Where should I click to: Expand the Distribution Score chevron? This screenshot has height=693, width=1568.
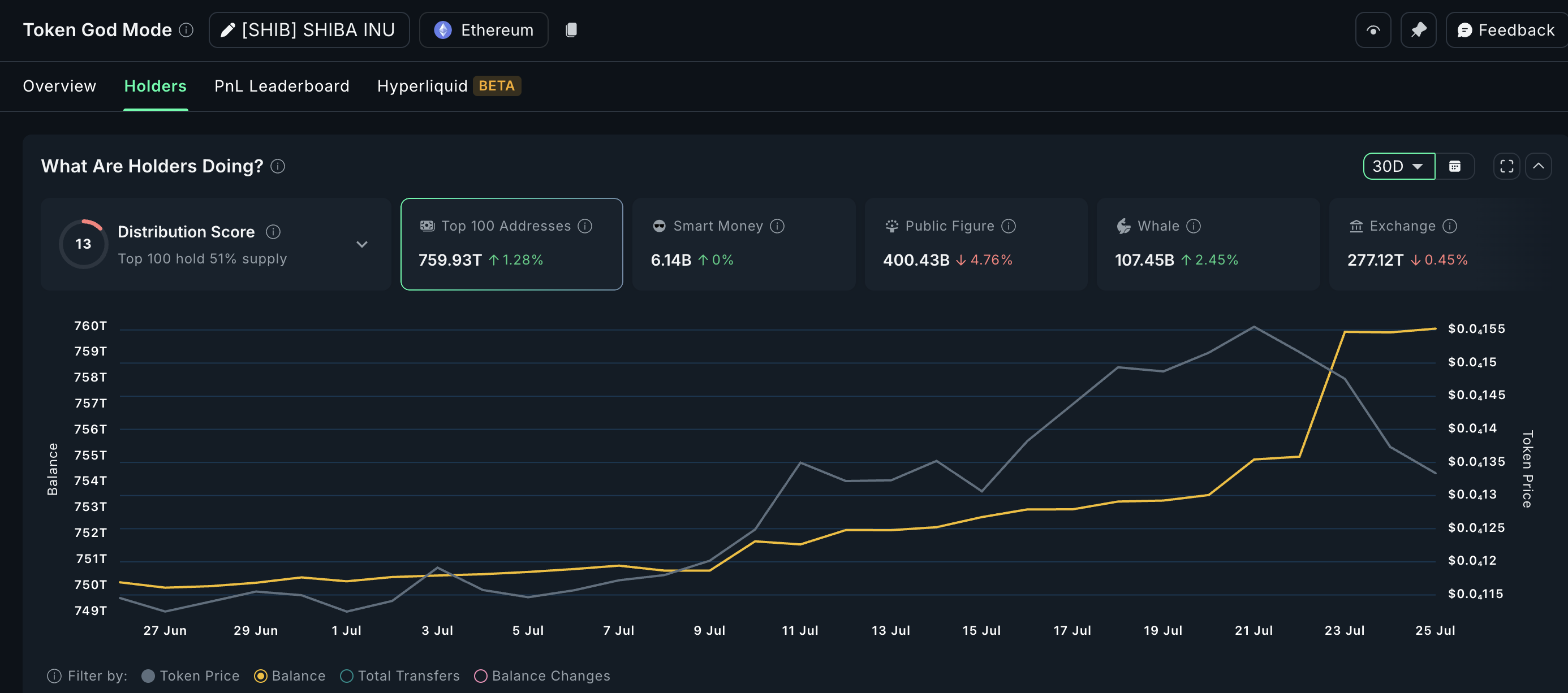click(361, 244)
